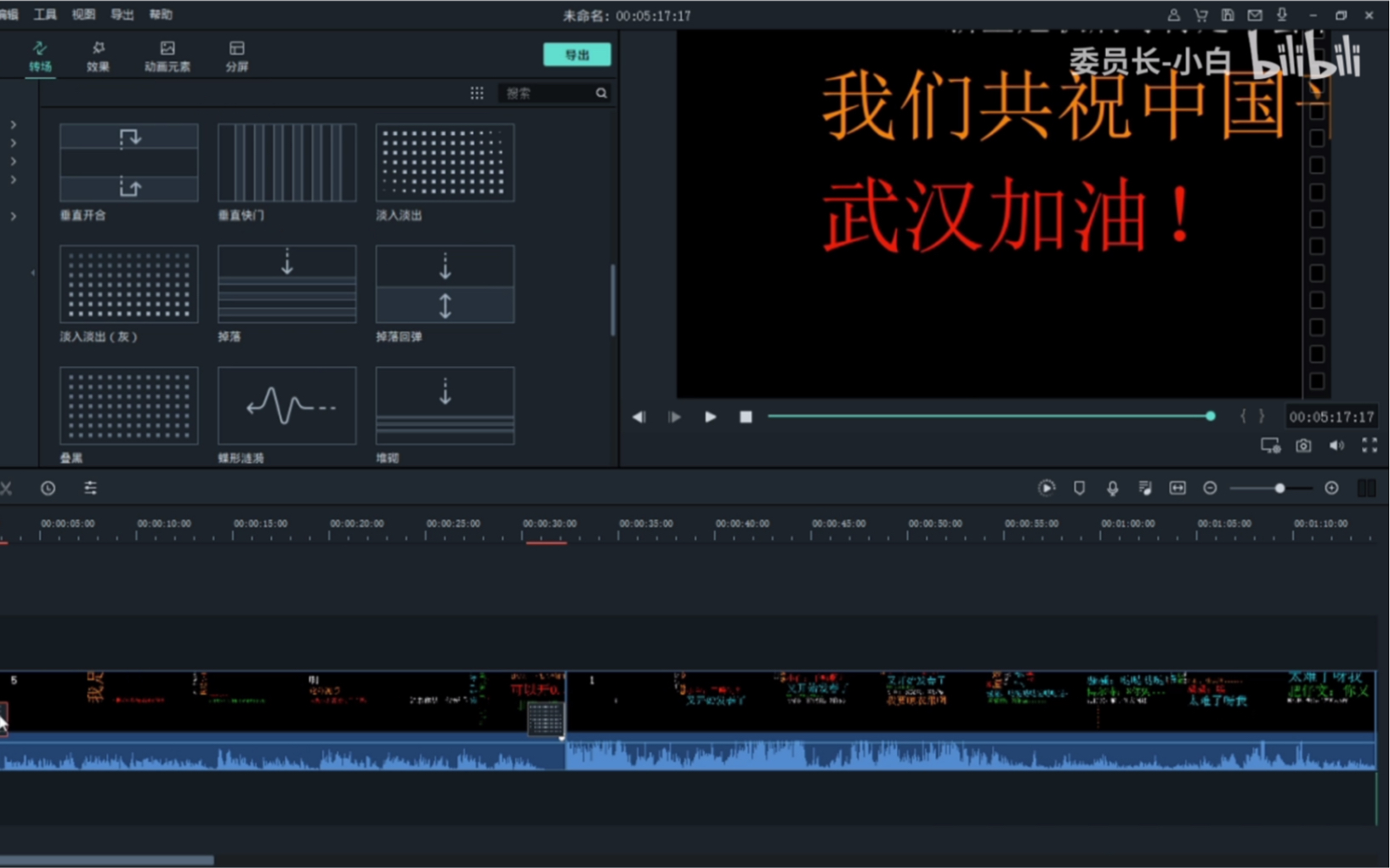This screenshot has width=1390, height=868.
Task: Open track manager icon at toolbar right
Action: (x=1366, y=488)
